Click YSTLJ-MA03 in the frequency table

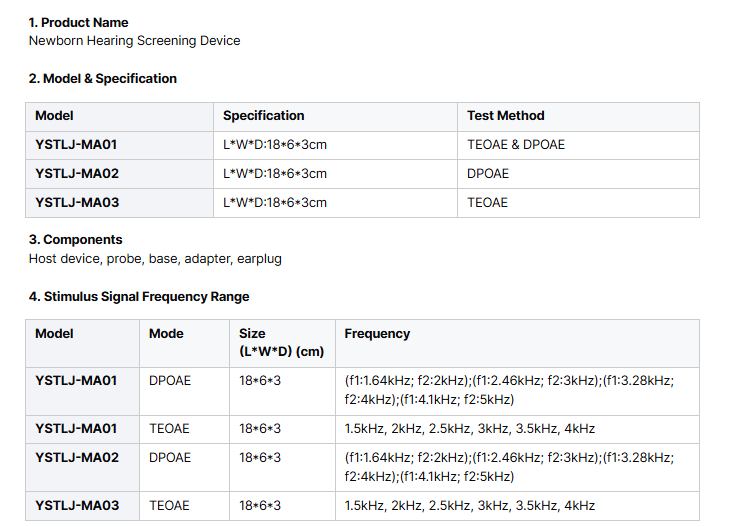pos(76,506)
